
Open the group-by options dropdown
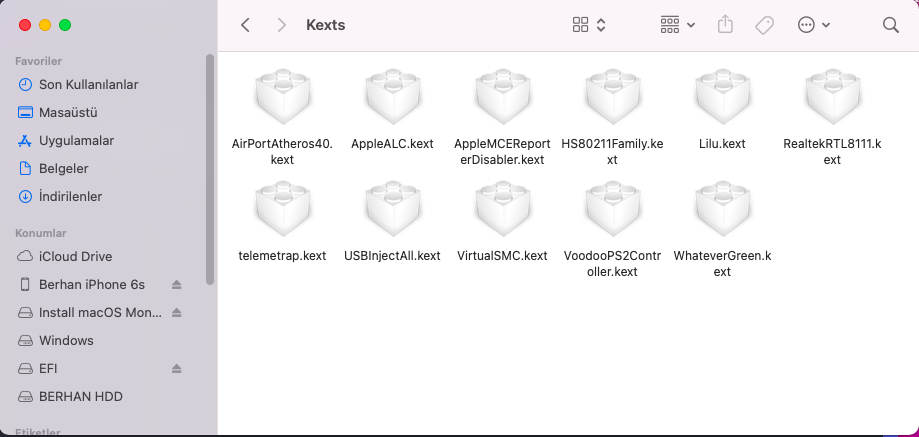pos(678,25)
